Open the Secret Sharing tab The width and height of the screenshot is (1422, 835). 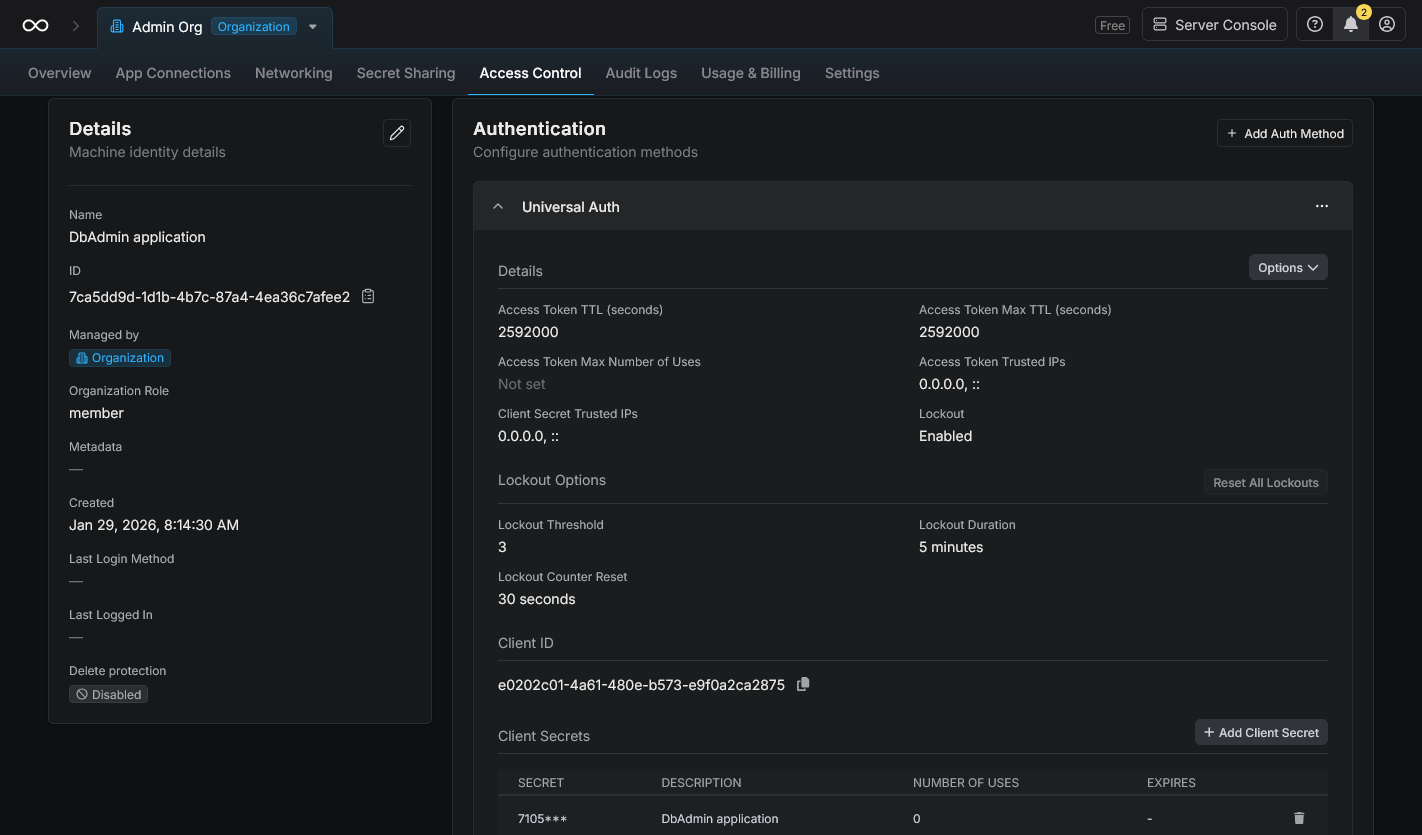(405, 72)
